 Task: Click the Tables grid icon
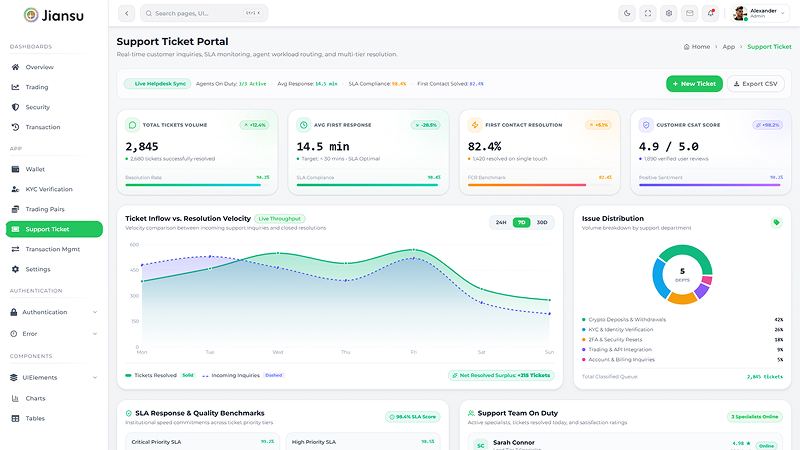coord(15,418)
